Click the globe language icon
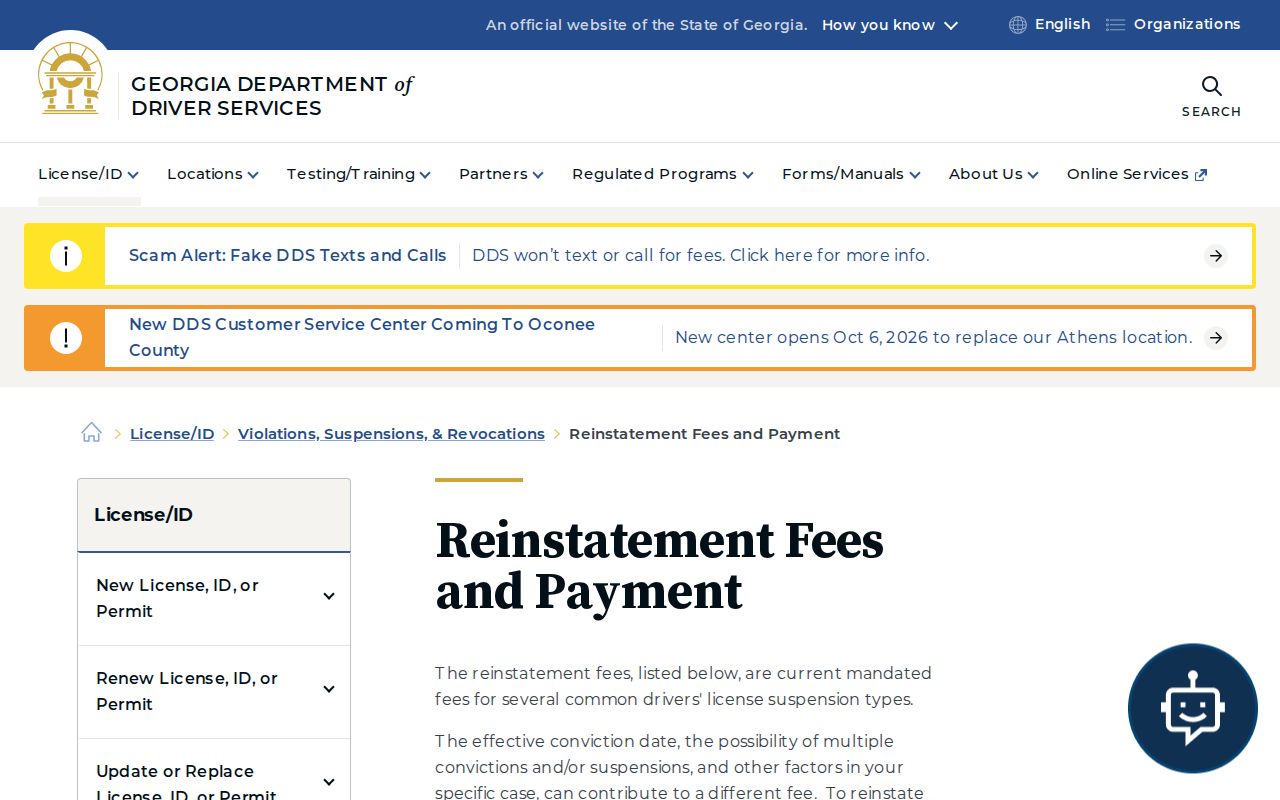Screen dimensions: 1280x800 pos(1018,25)
